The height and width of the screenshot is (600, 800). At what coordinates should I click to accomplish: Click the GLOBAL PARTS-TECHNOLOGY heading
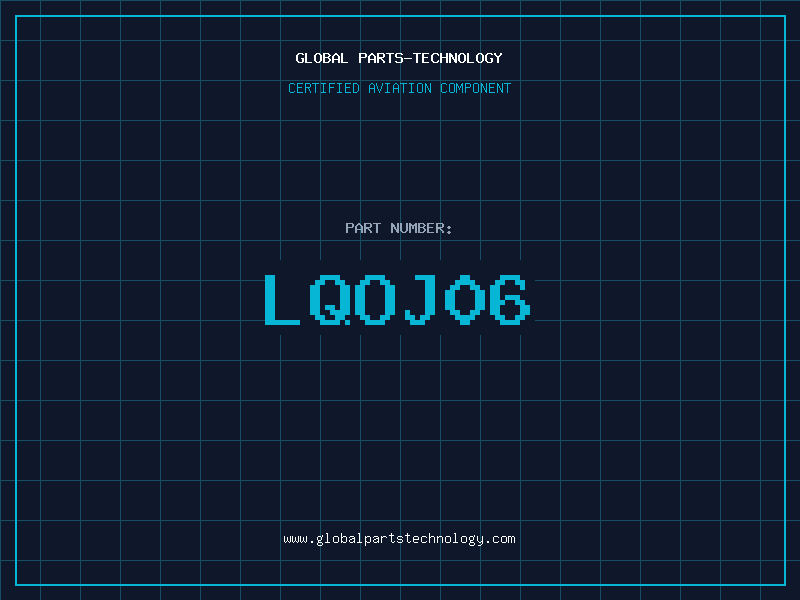(x=399, y=58)
